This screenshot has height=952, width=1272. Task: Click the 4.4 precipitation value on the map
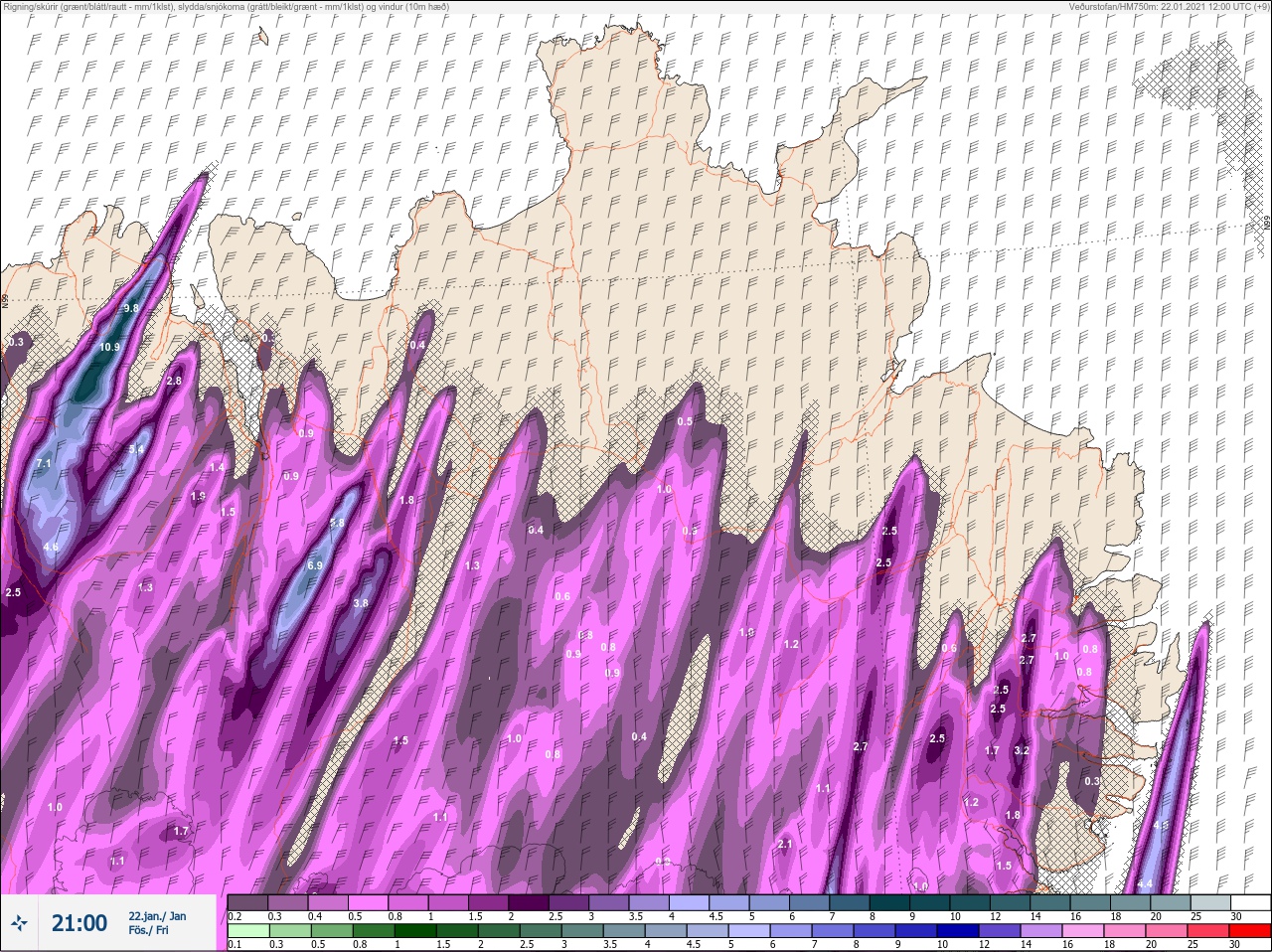[x=1145, y=883]
